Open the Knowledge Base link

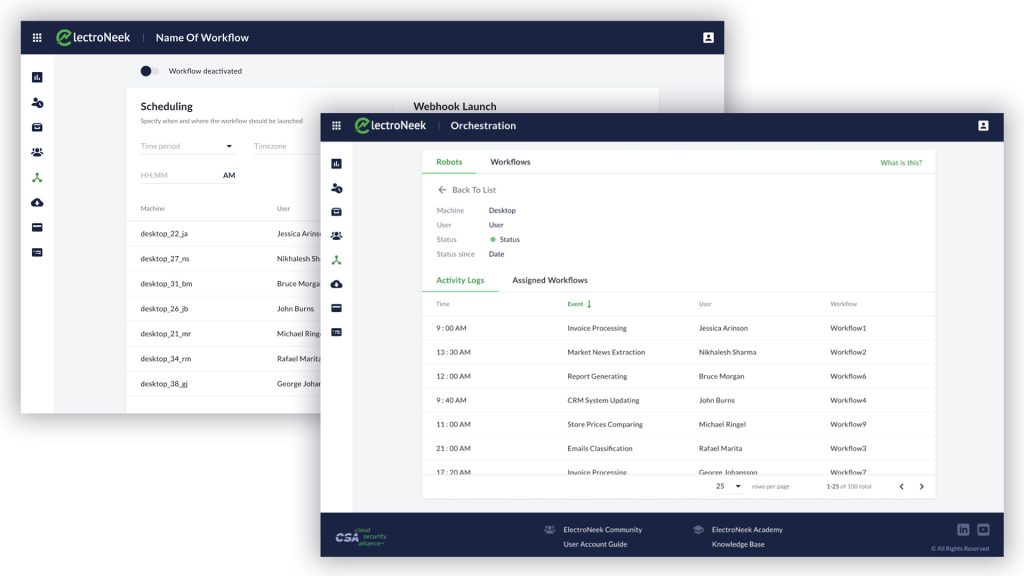738,544
